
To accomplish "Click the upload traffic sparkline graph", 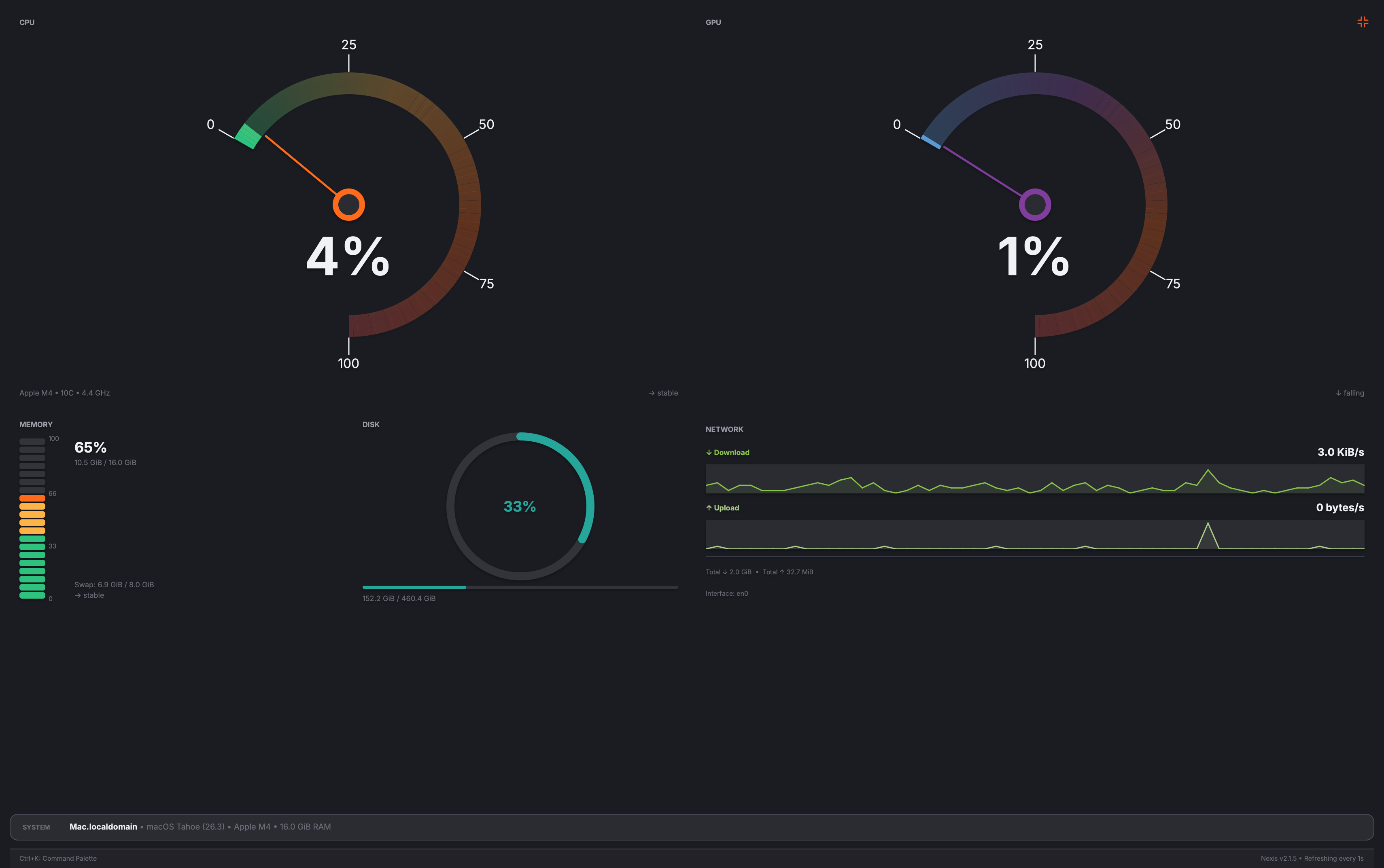I will pyautogui.click(x=1034, y=535).
